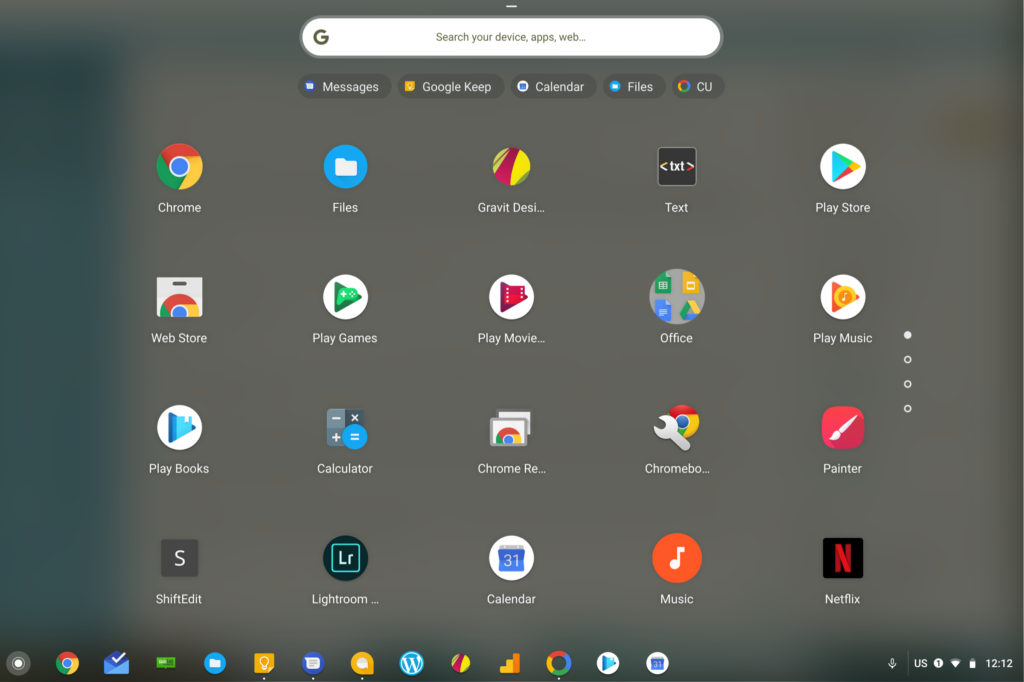1024x682 pixels.
Task: Switch to the second launcher page dot
Action: pyautogui.click(x=907, y=360)
